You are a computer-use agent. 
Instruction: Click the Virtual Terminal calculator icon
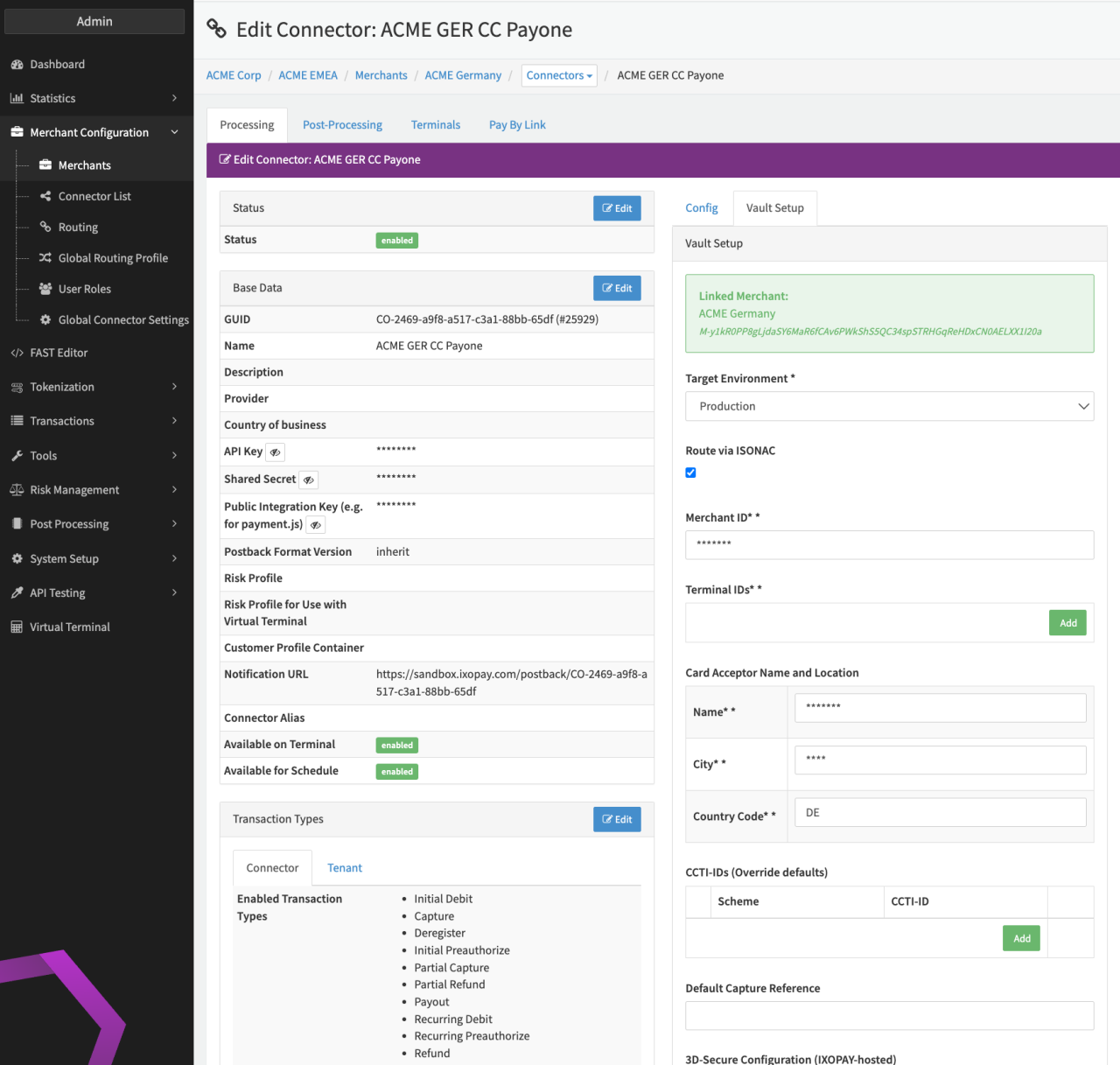click(17, 627)
